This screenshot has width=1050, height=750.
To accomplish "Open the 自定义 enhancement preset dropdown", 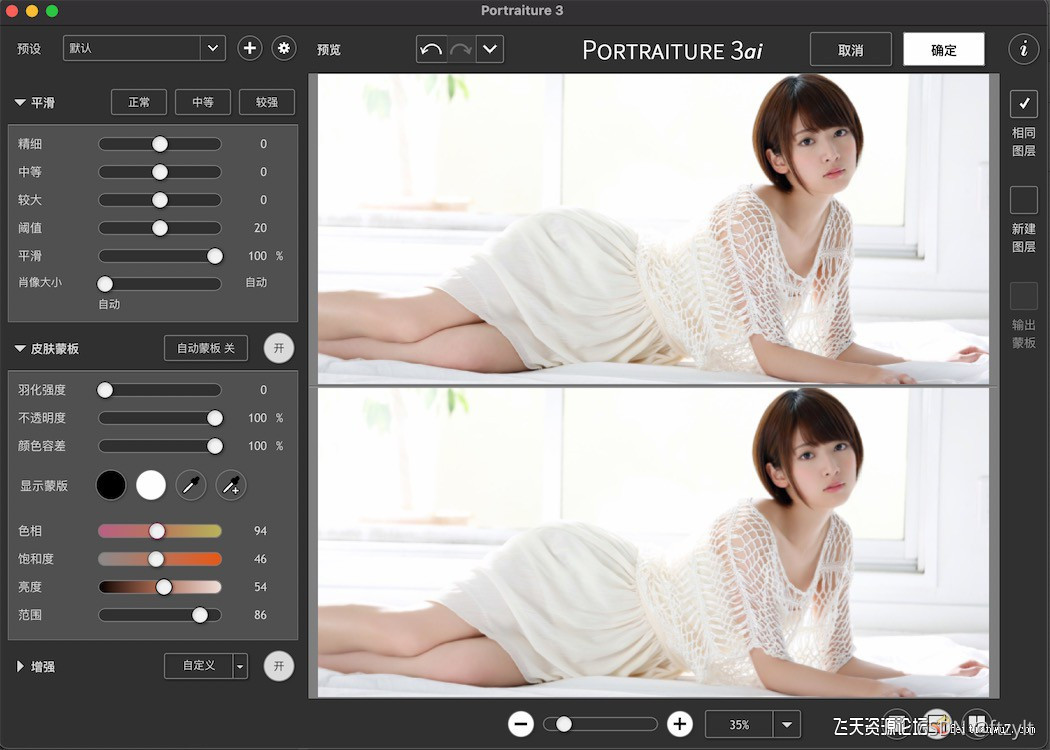I will pos(240,666).
